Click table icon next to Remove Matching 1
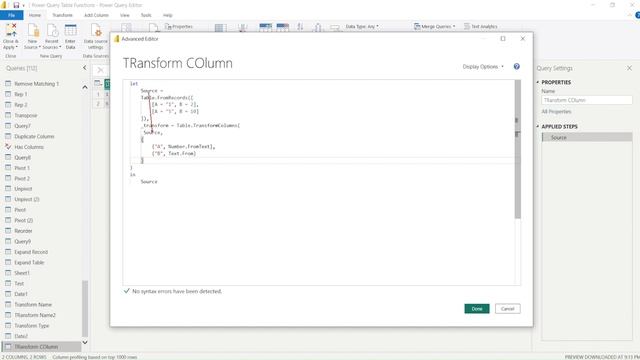Viewport: 640px width, 360px height. click(x=8, y=84)
